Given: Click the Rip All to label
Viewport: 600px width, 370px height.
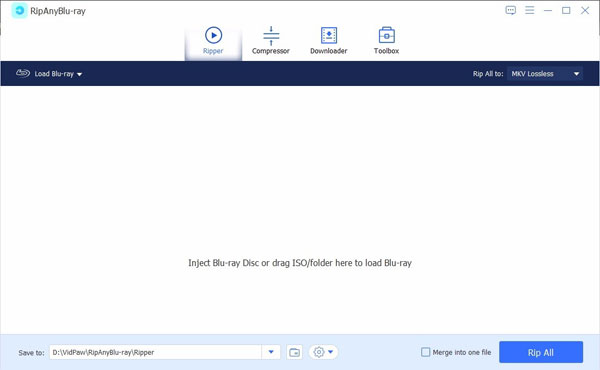Looking at the screenshot, I should pos(488,74).
